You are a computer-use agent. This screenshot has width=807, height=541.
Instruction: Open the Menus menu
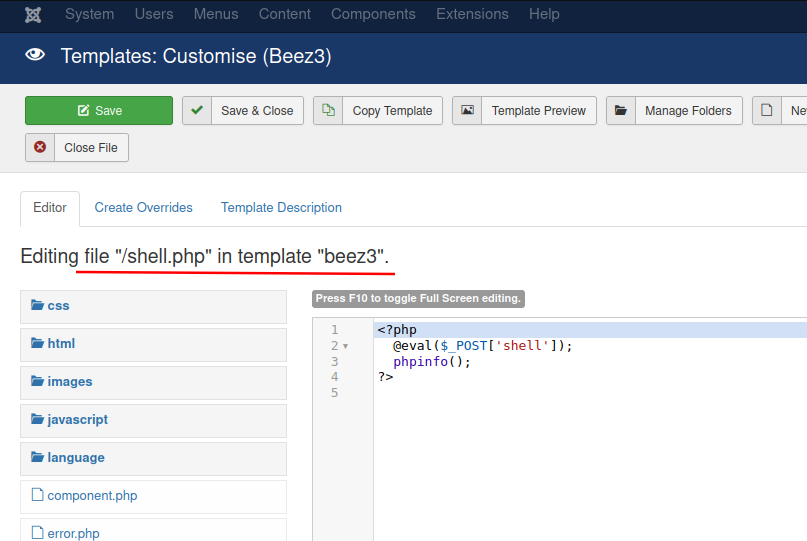tap(216, 14)
